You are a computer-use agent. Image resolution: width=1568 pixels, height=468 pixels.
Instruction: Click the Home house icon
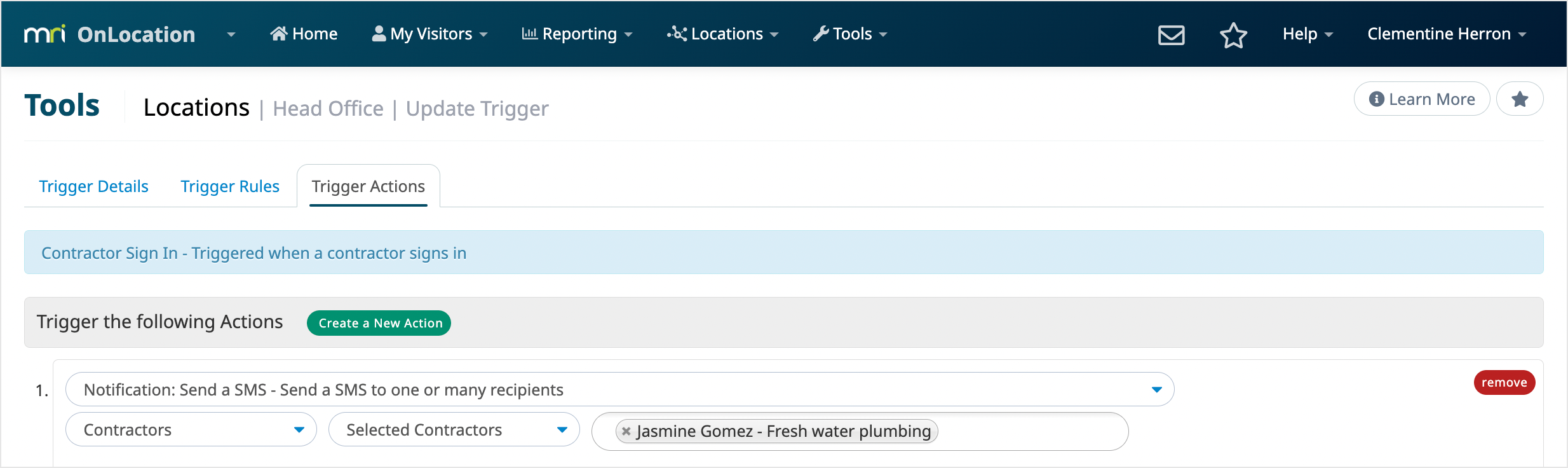[x=279, y=34]
